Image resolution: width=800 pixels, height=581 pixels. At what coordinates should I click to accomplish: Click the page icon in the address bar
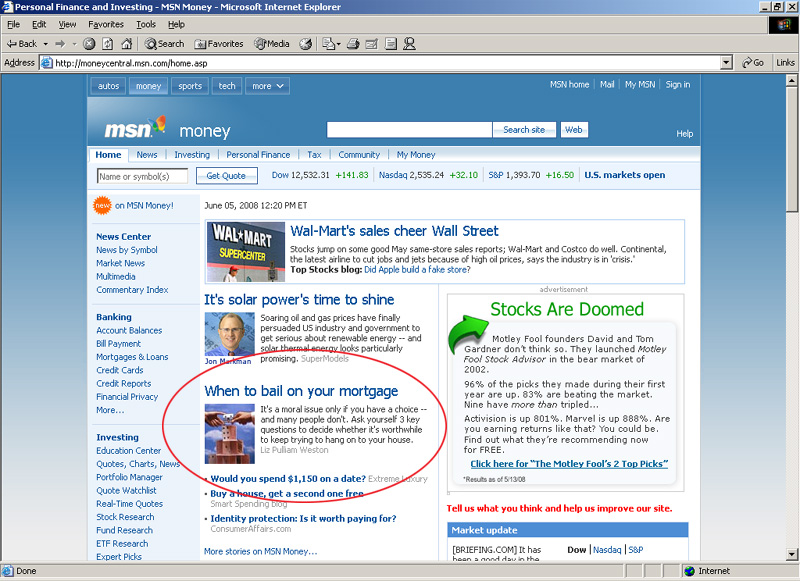(x=46, y=63)
